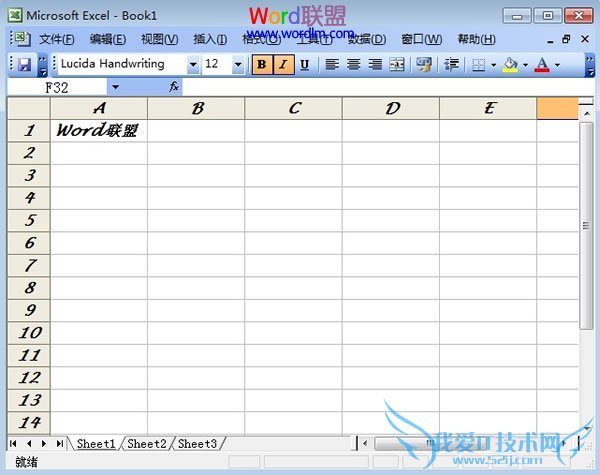600x475 pixels.
Task: Select column B header
Action: point(196,108)
